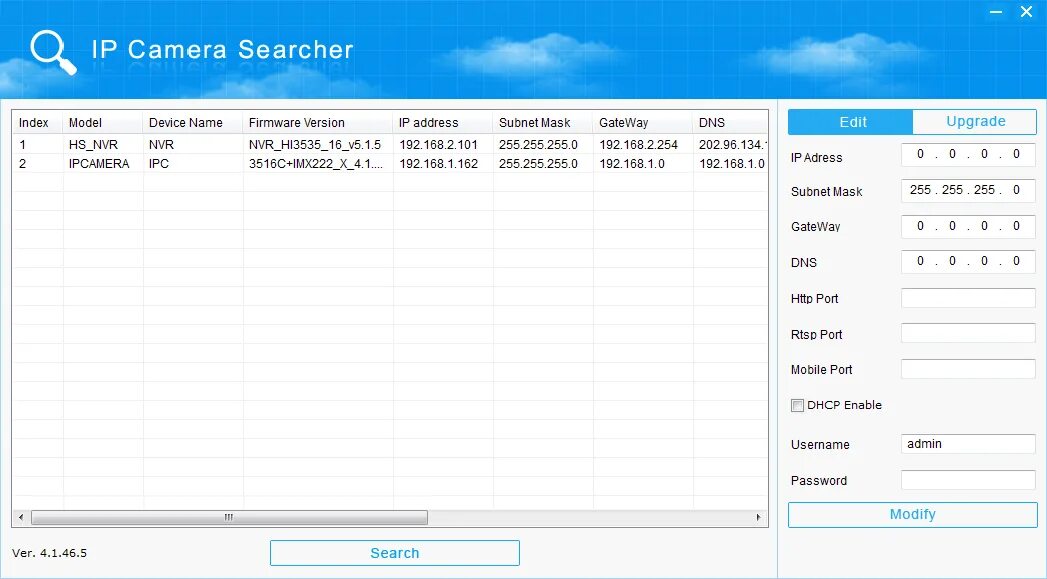Switch to the Upgrade tab
The width and height of the screenshot is (1047, 579).
(x=975, y=122)
